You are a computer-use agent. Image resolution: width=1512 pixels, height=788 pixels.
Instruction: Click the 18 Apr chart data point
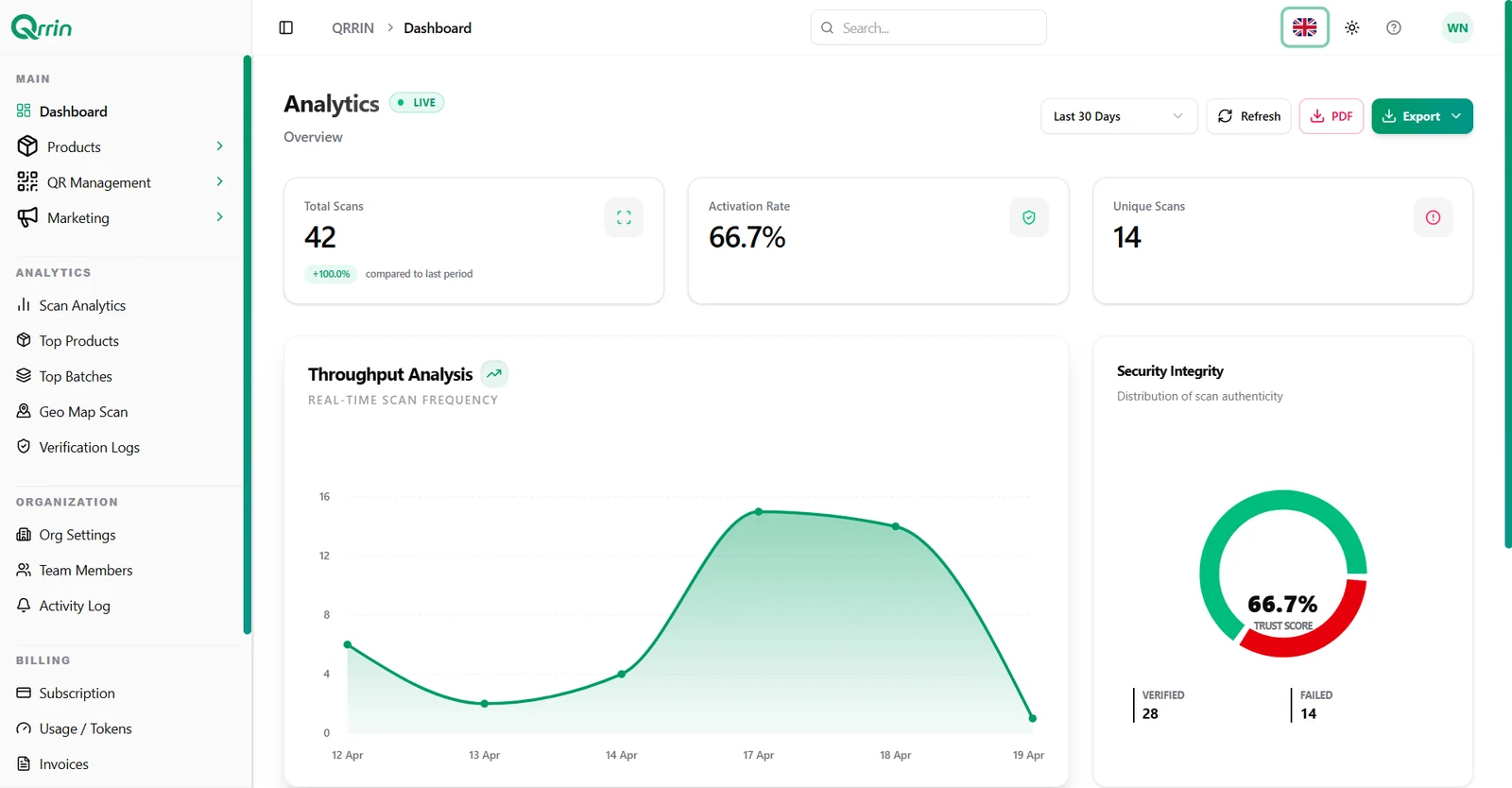coord(896,526)
